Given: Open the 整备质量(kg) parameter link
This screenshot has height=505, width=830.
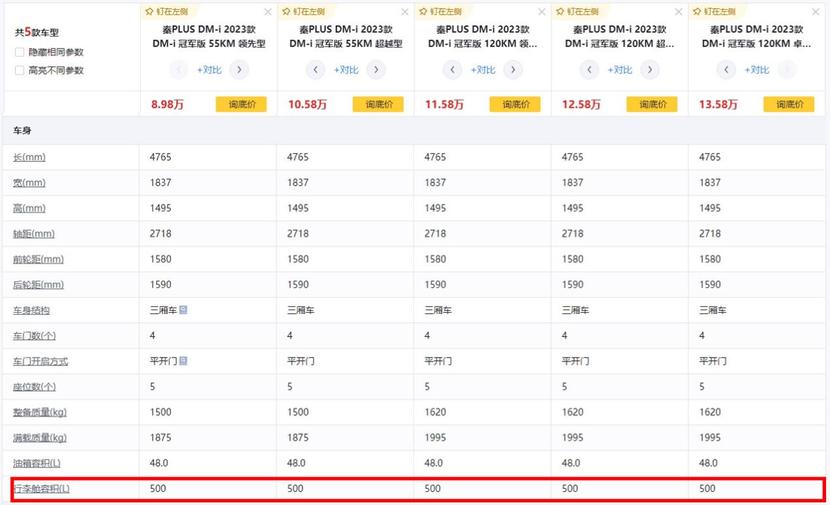Looking at the screenshot, I should 40,412.
